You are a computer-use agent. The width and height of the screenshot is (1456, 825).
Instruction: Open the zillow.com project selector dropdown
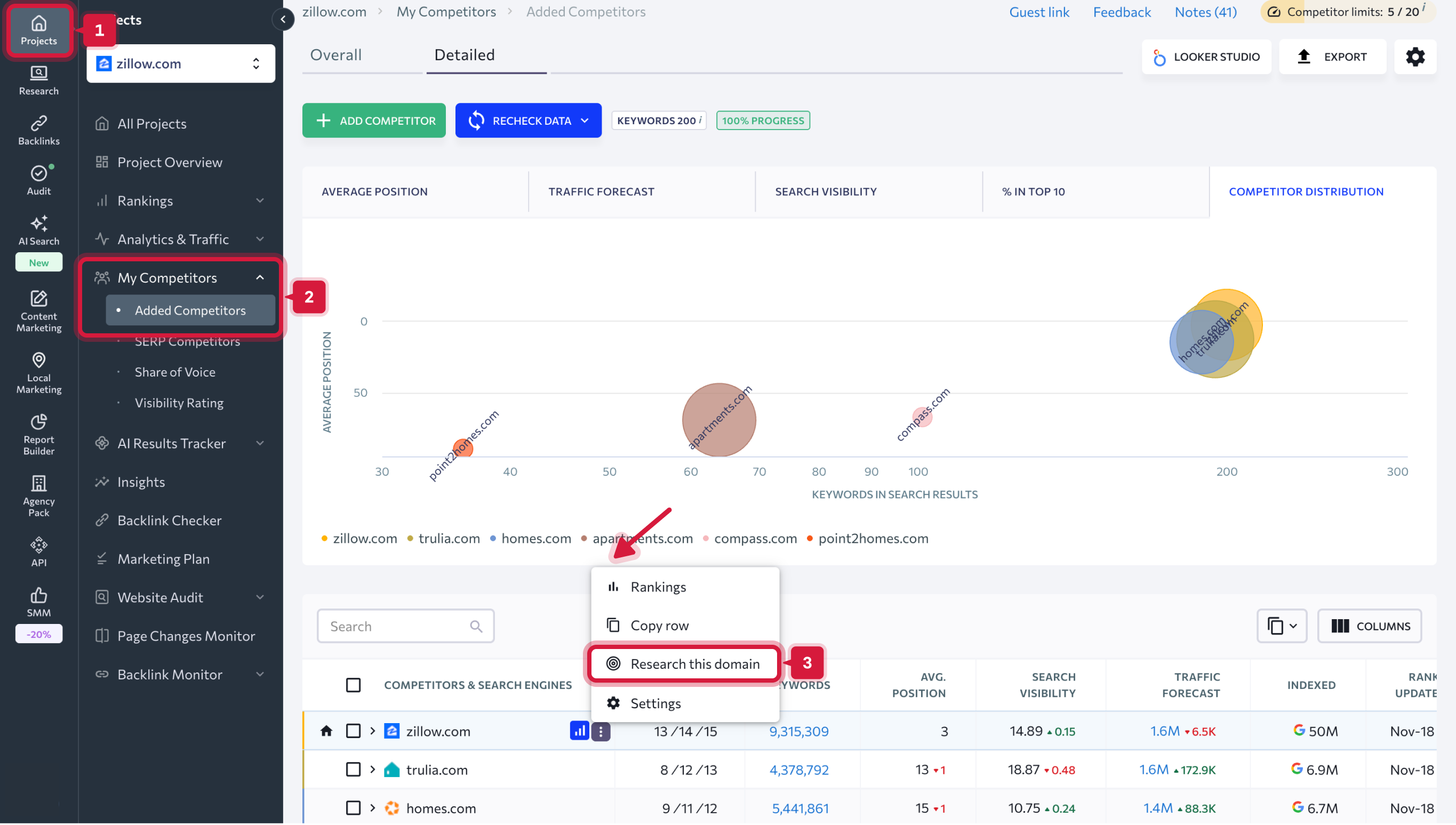point(181,63)
